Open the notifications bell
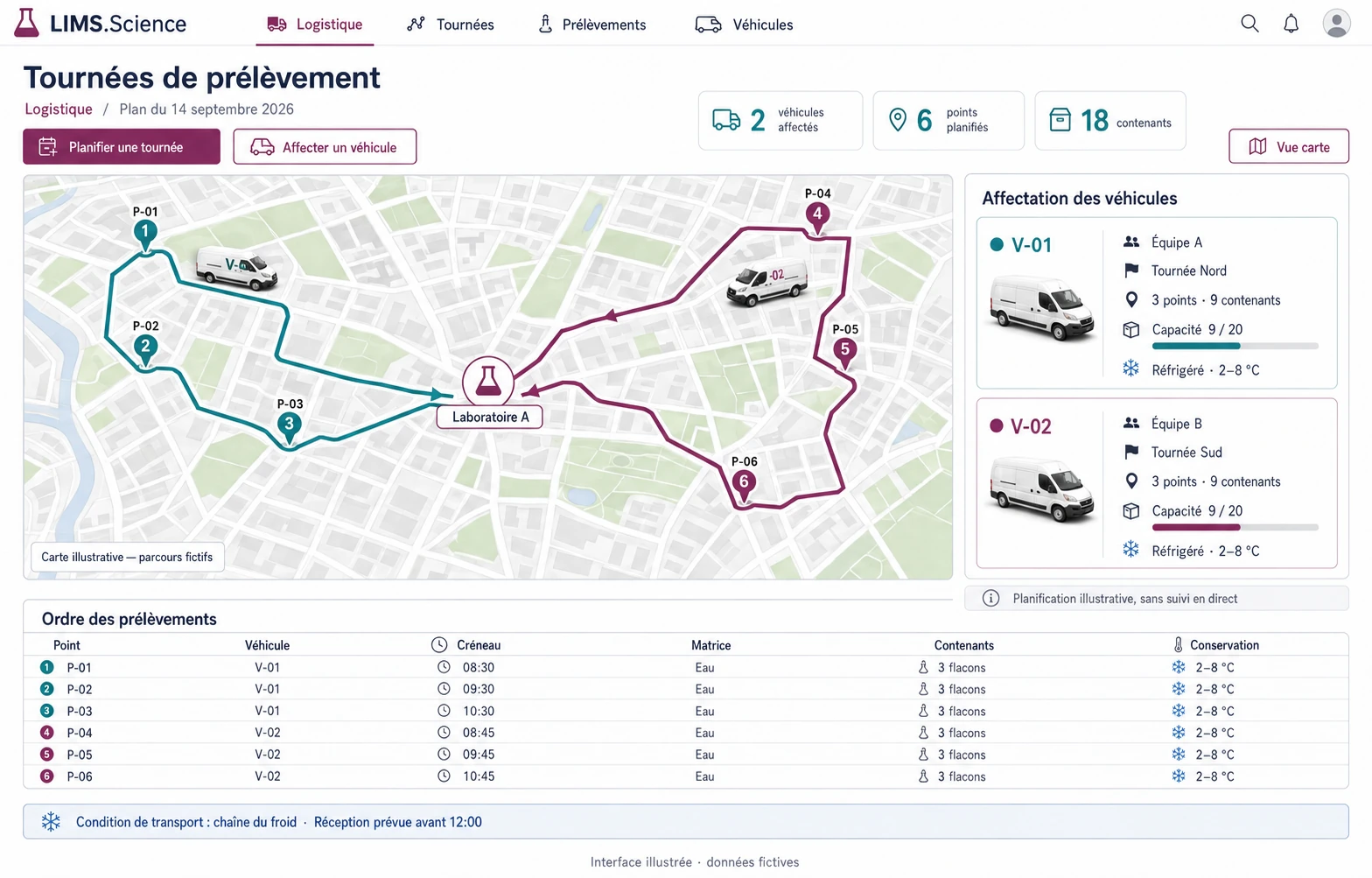The image size is (1372, 878). point(1291,24)
